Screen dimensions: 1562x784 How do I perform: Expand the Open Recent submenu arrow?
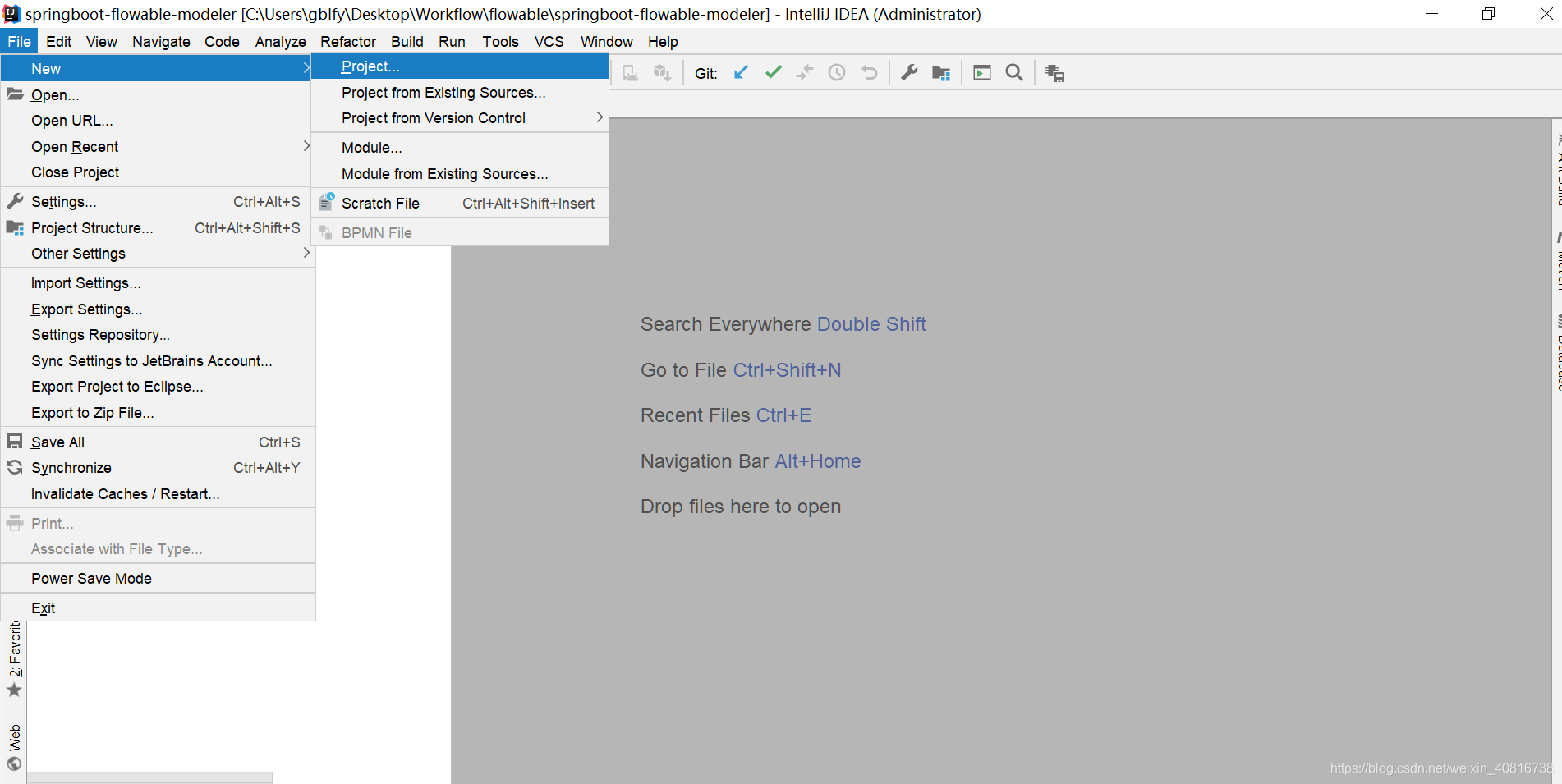(x=306, y=145)
